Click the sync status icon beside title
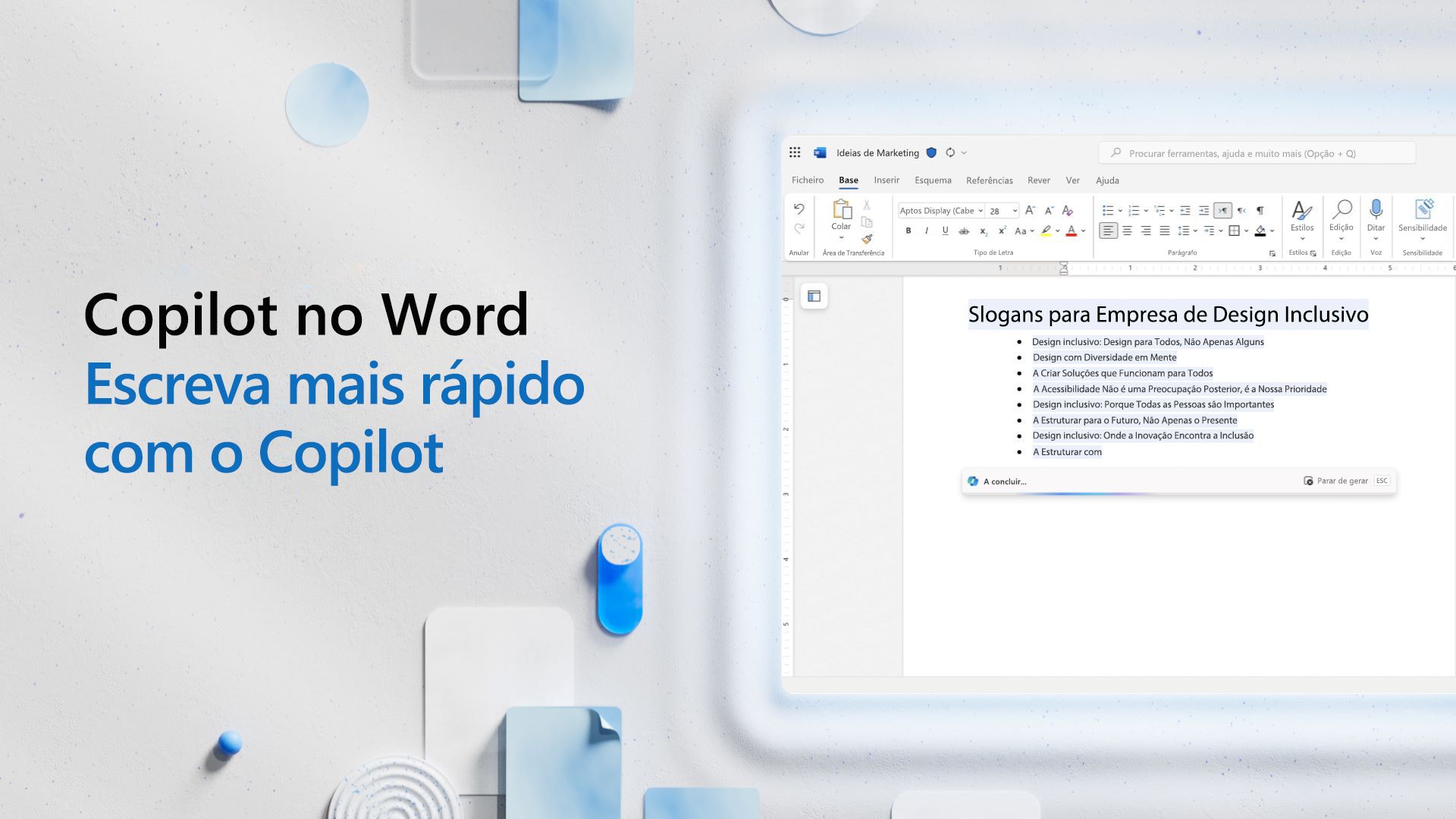Screen dimensions: 1456x819 950,152
